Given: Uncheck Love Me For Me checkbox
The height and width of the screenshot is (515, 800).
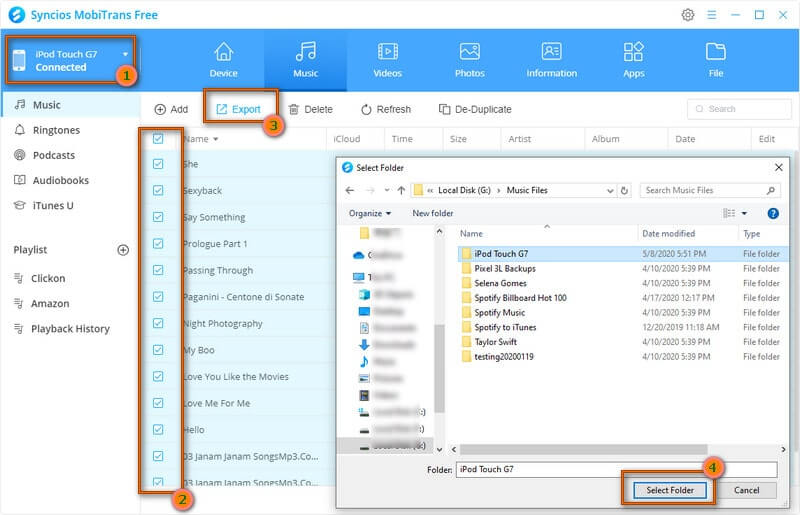Looking at the screenshot, I should [x=158, y=403].
